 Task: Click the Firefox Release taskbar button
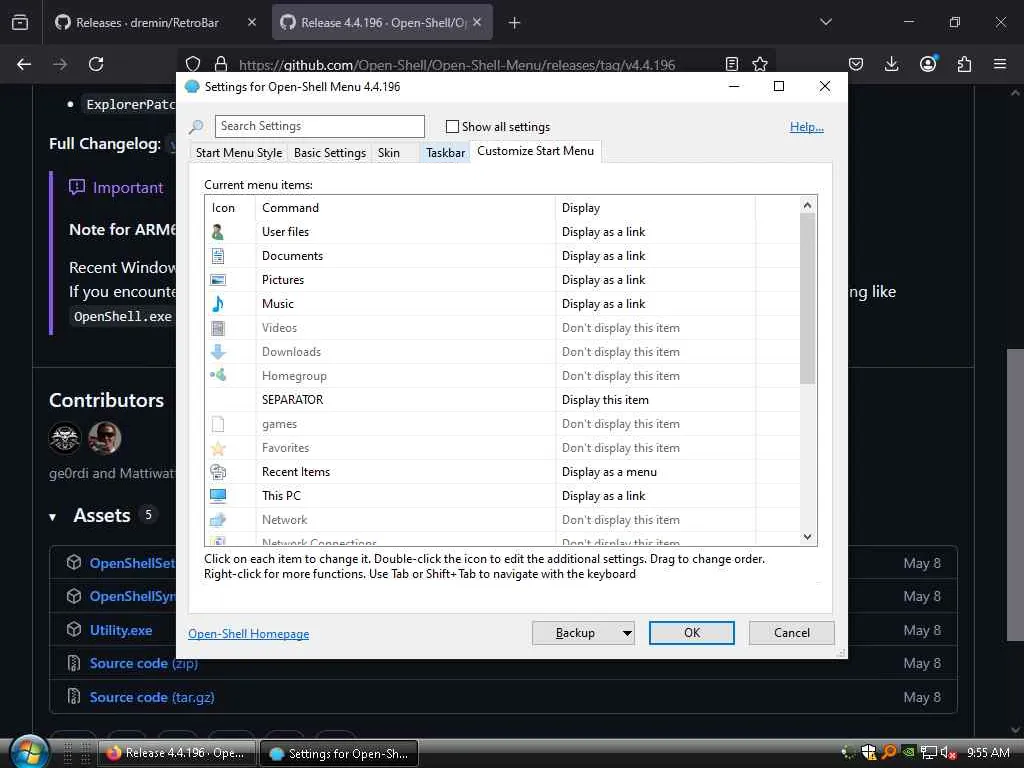point(176,753)
